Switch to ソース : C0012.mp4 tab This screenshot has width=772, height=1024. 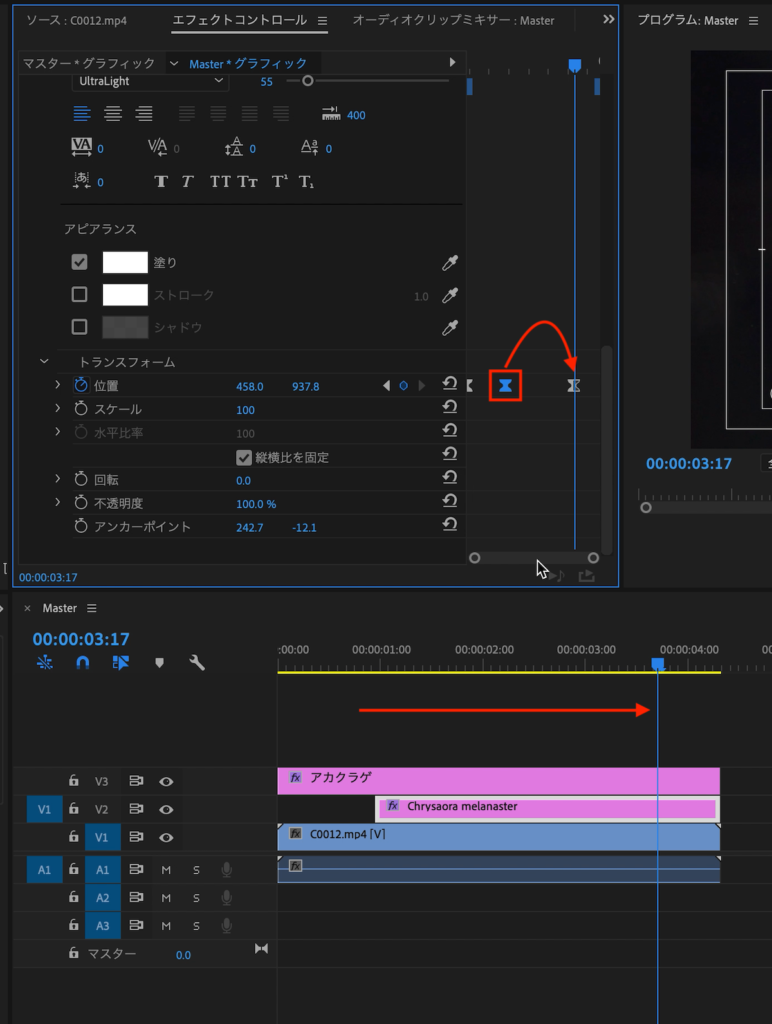[x=76, y=20]
